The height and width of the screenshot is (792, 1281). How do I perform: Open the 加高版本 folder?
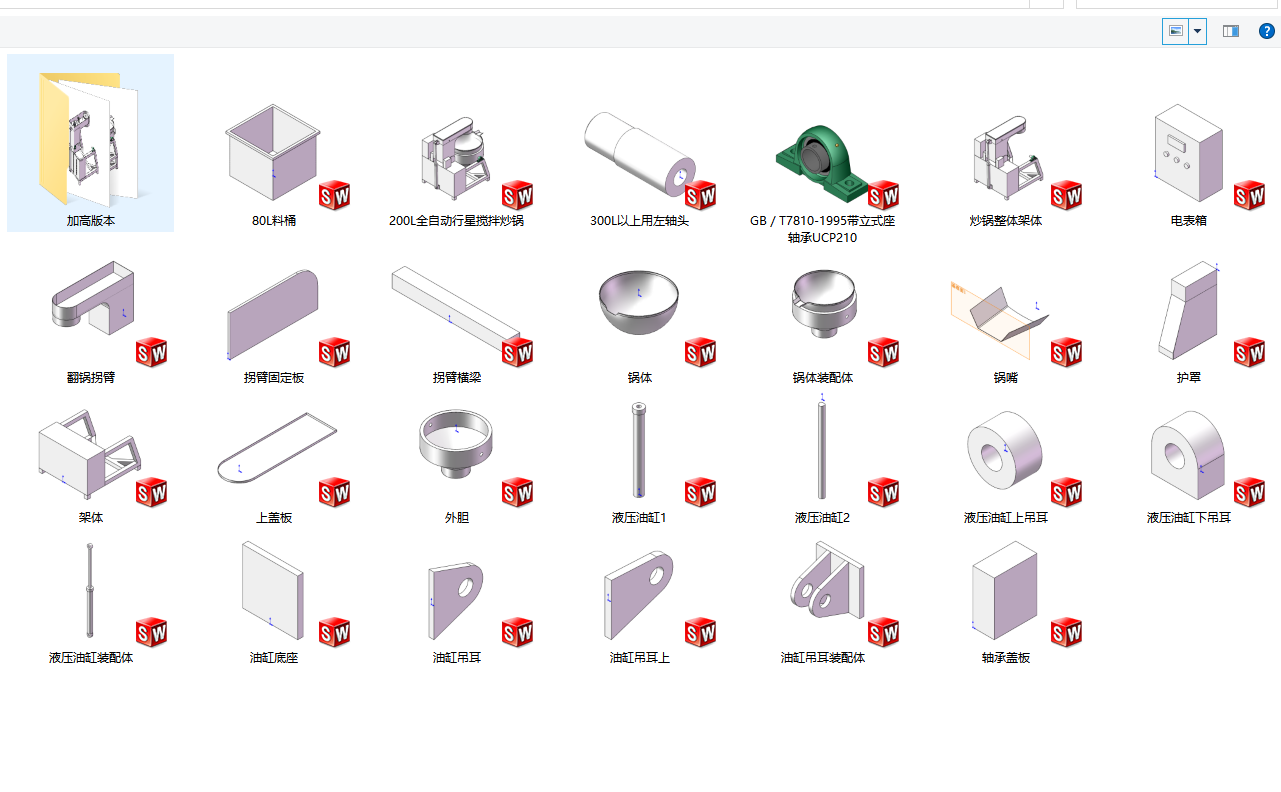91,143
